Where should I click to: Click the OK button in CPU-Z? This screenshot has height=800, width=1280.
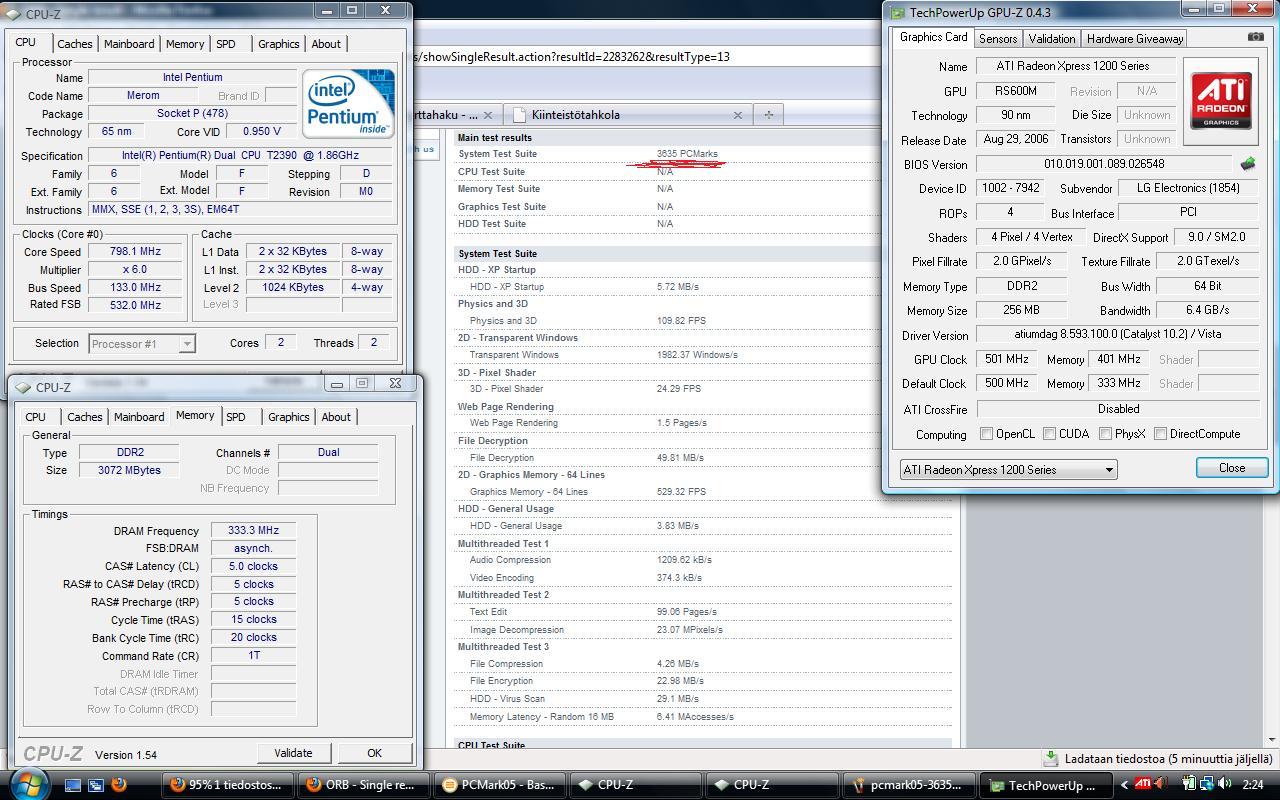click(374, 753)
